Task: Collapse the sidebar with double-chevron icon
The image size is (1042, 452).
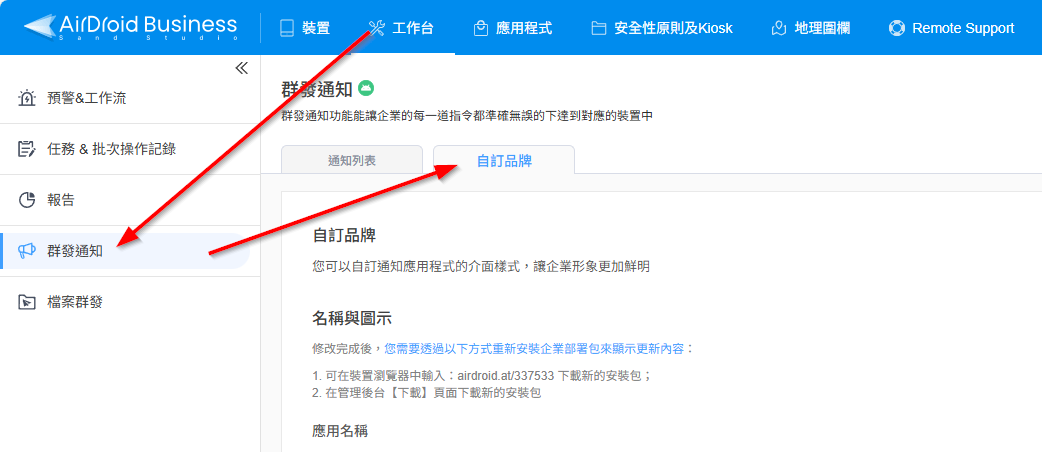Action: tap(242, 68)
